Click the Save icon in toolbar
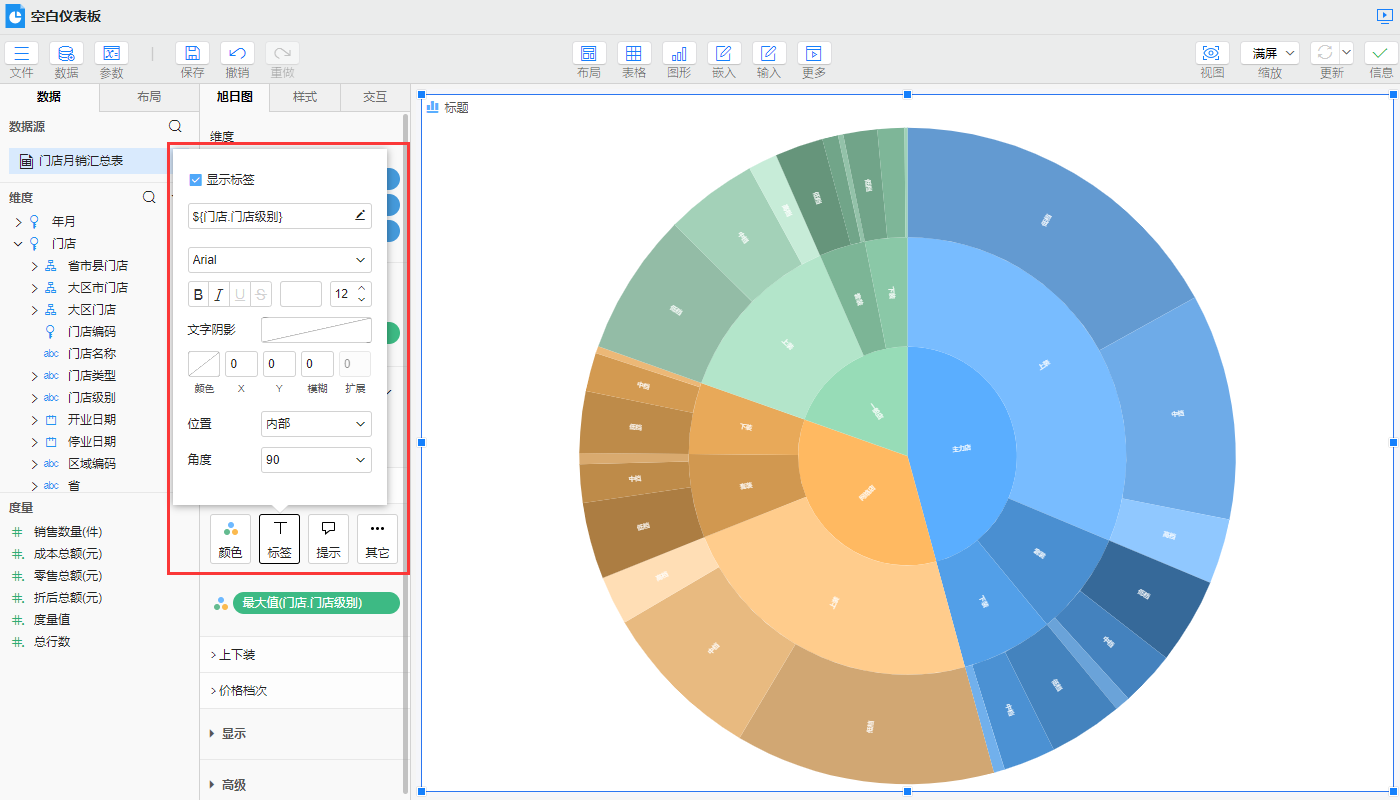 tap(192, 54)
